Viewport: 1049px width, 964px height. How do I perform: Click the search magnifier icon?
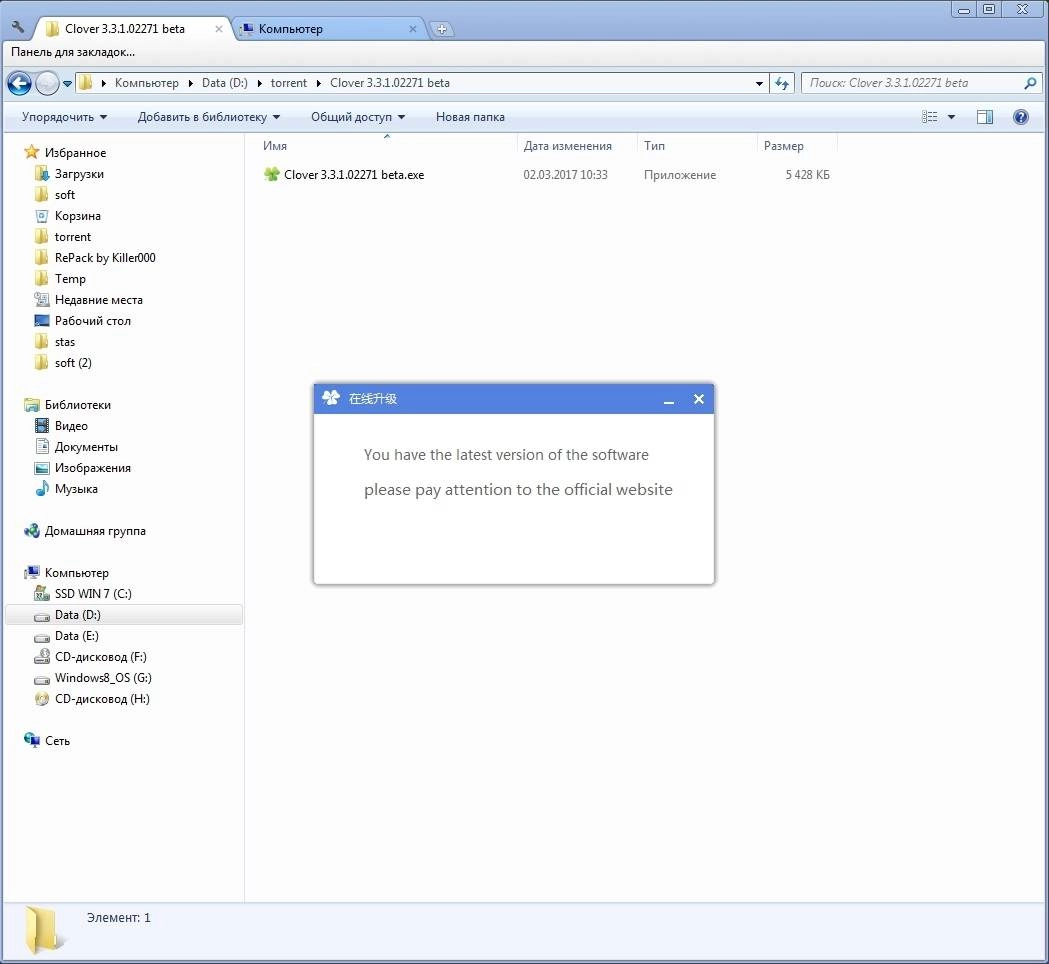pyautogui.click(x=1030, y=83)
